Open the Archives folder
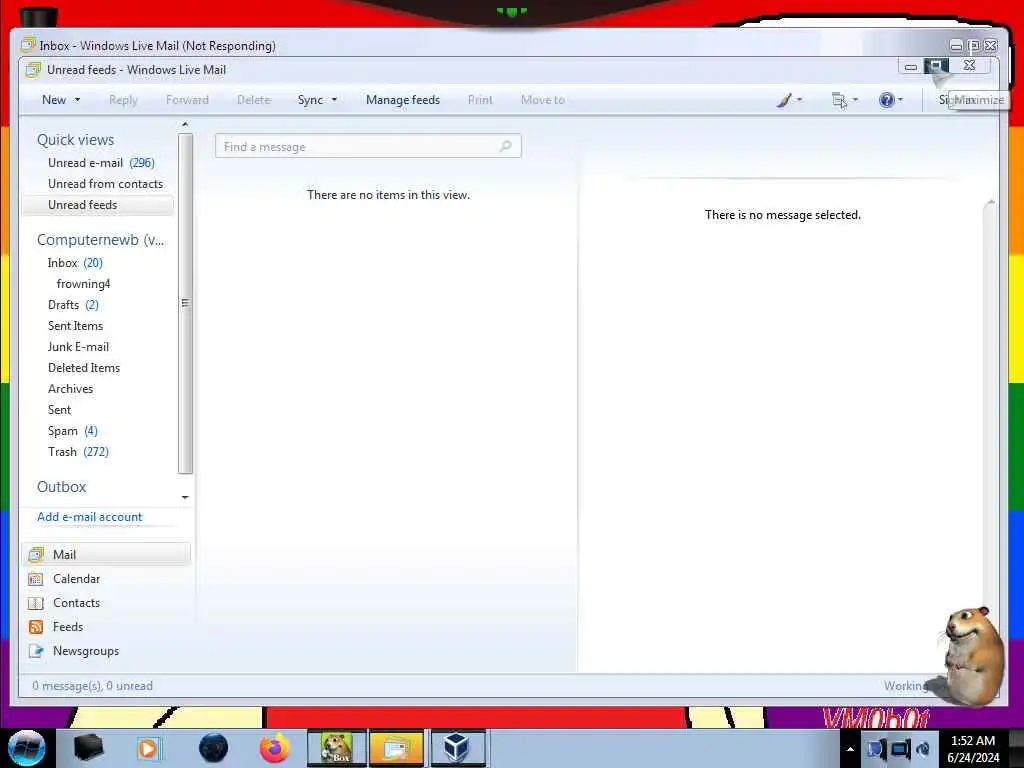The height and width of the screenshot is (768, 1024). (71, 389)
